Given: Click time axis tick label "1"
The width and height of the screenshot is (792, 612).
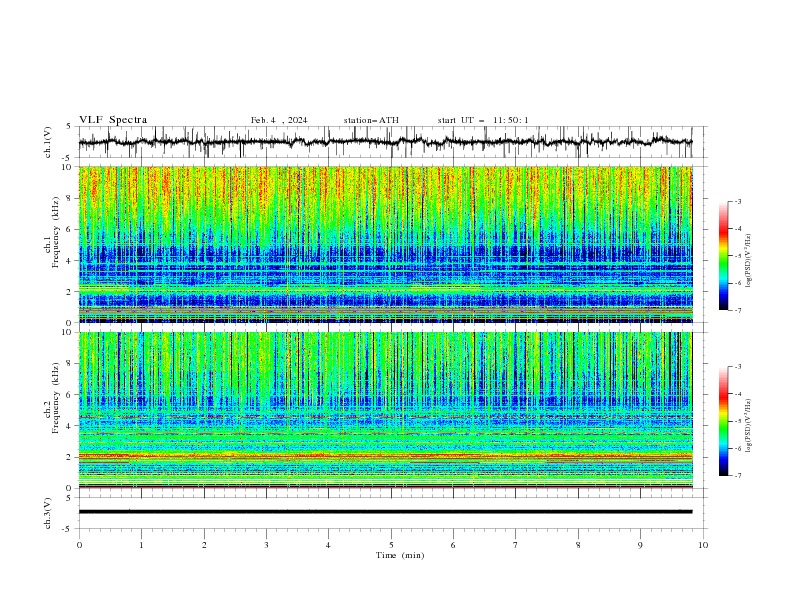Looking at the screenshot, I should pyautogui.click(x=141, y=545).
